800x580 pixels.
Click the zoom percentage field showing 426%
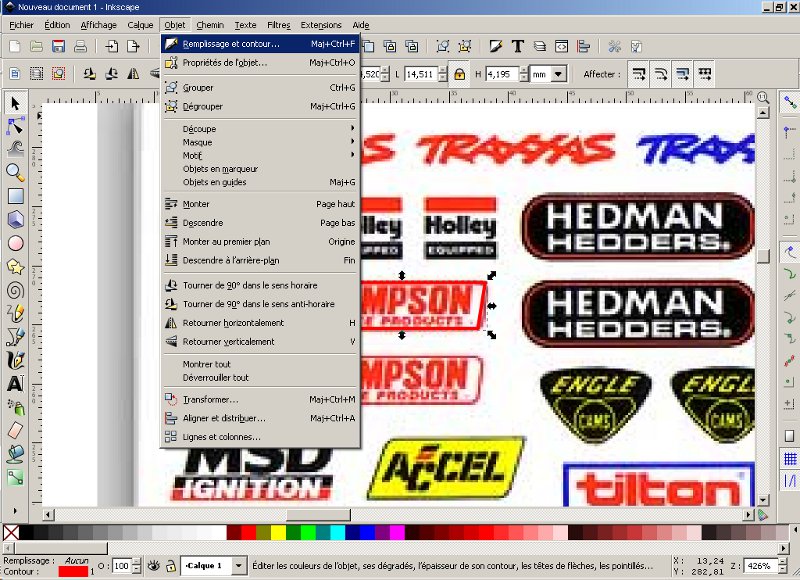tap(759, 565)
